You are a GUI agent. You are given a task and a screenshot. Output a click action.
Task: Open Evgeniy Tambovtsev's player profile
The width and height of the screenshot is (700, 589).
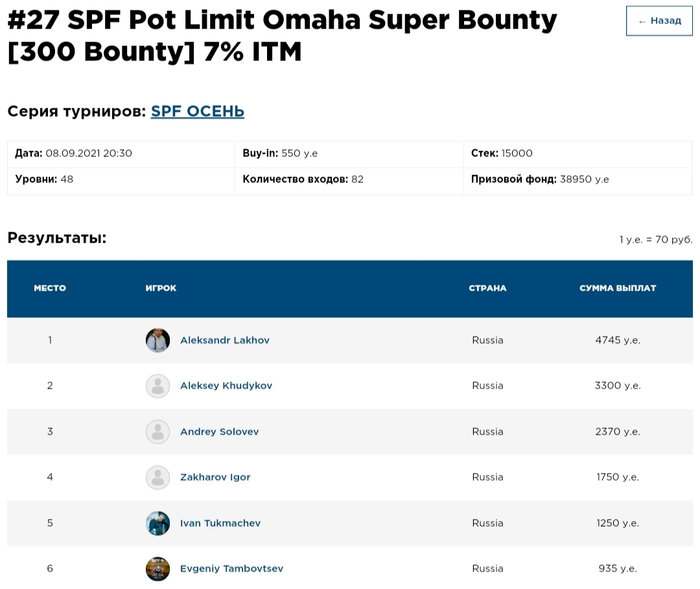(231, 568)
